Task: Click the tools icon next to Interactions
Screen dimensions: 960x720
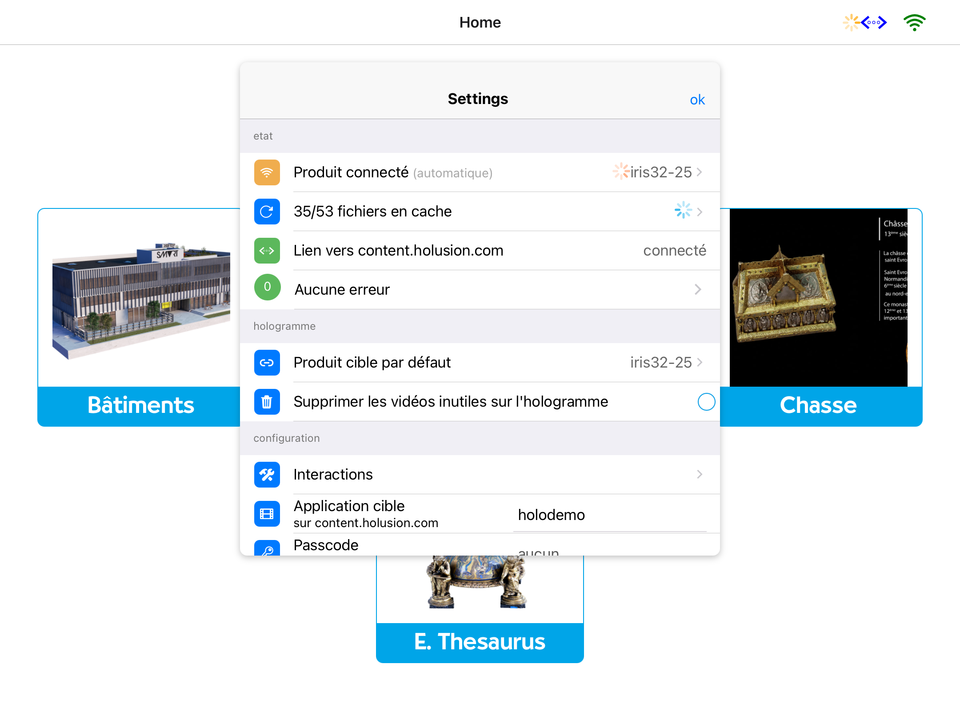Action: click(x=267, y=474)
